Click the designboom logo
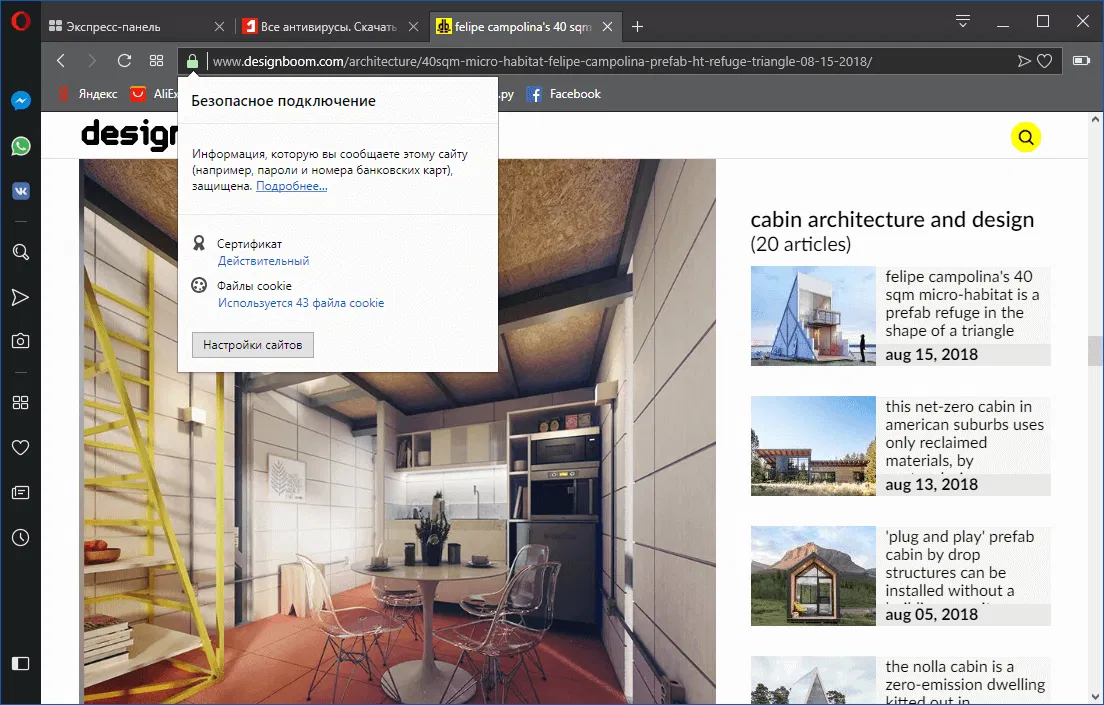The width and height of the screenshot is (1104, 705). 129,134
